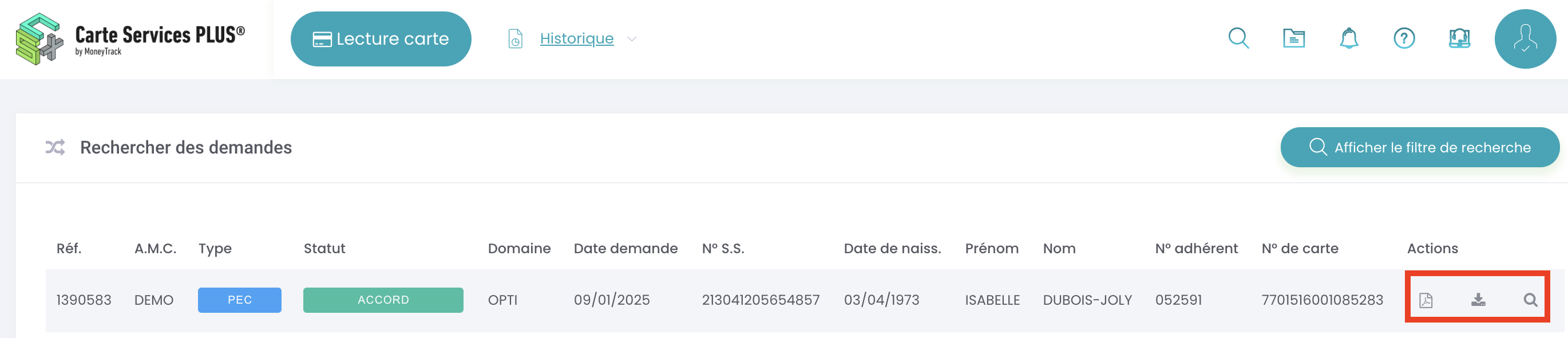Click the Historique clock document icon
This screenshot has width=1568, height=338.
coord(515,39)
